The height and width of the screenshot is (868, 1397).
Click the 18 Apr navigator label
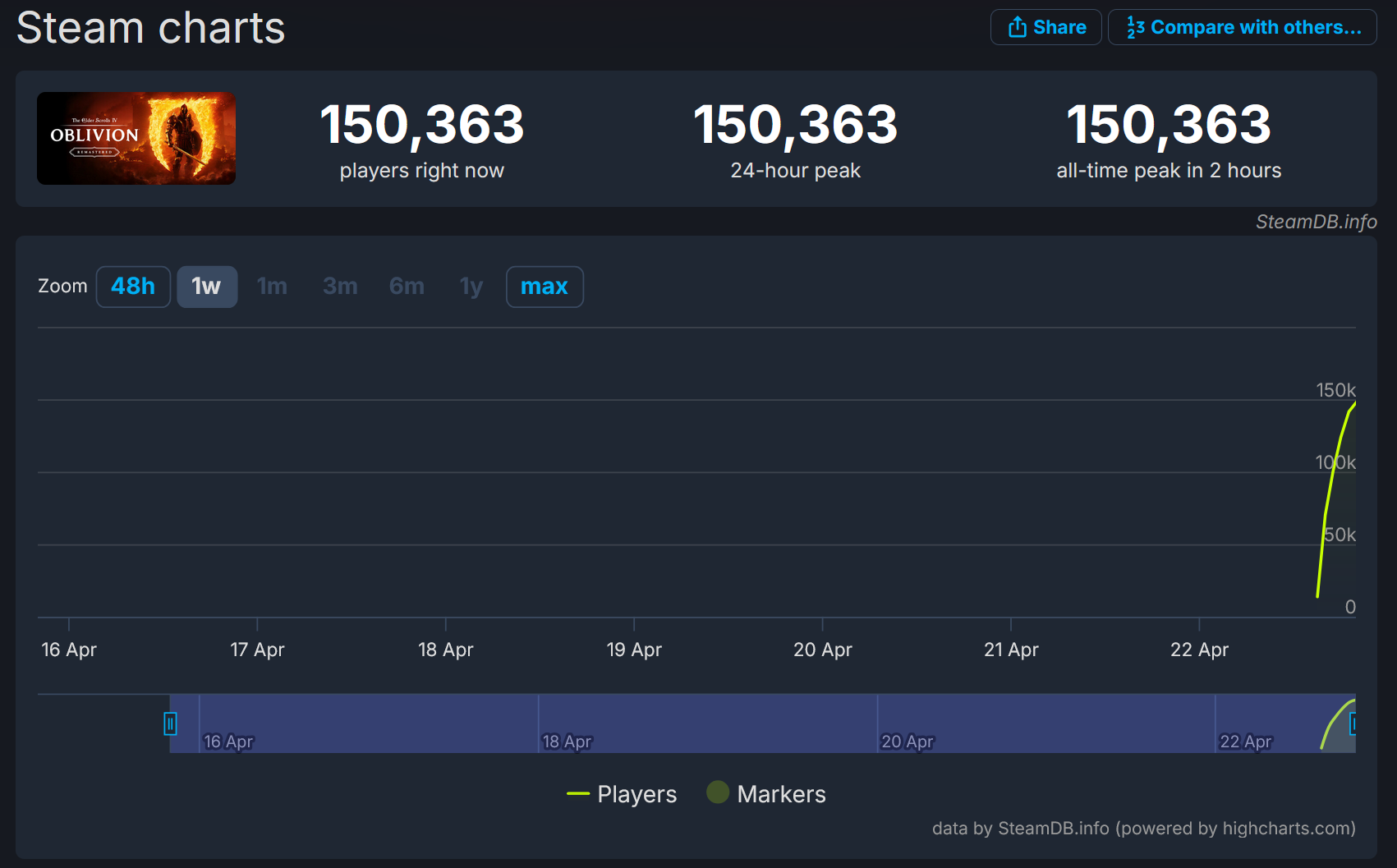(567, 742)
